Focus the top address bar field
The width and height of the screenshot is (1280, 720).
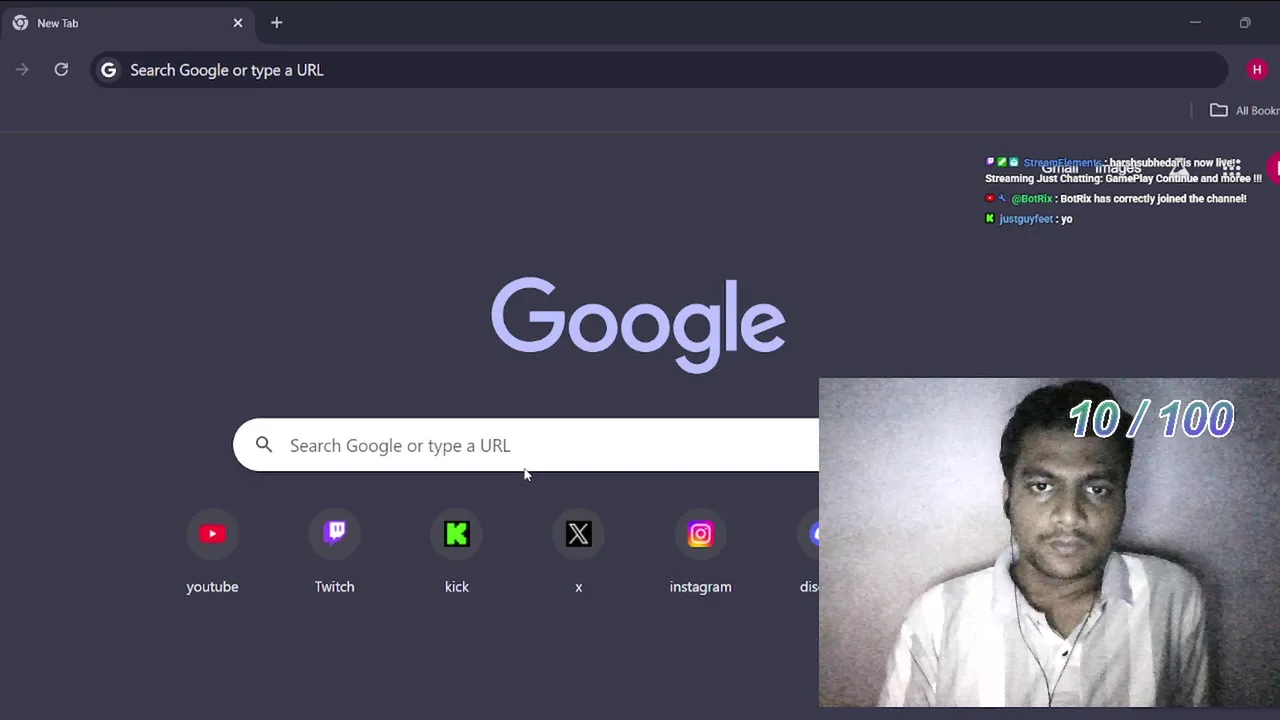(659, 70)
